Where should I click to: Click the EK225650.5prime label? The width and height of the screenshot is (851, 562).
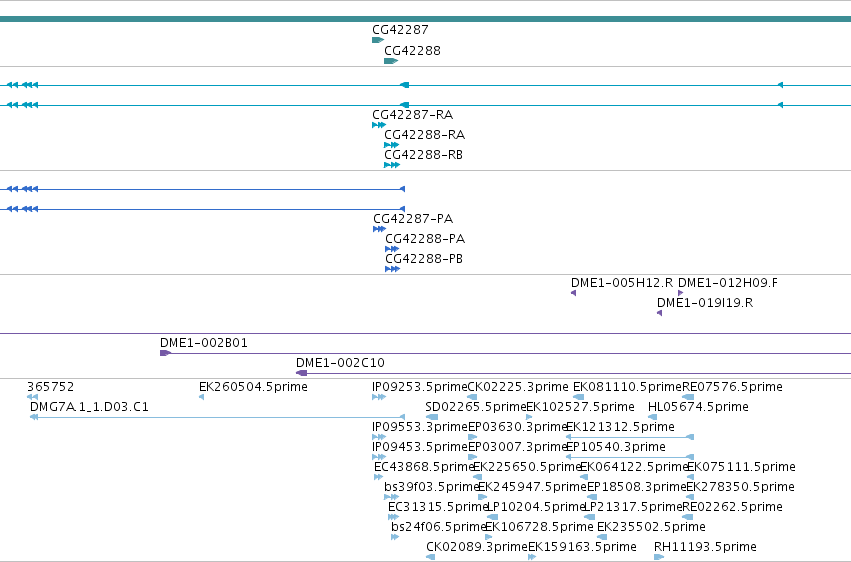528,468
